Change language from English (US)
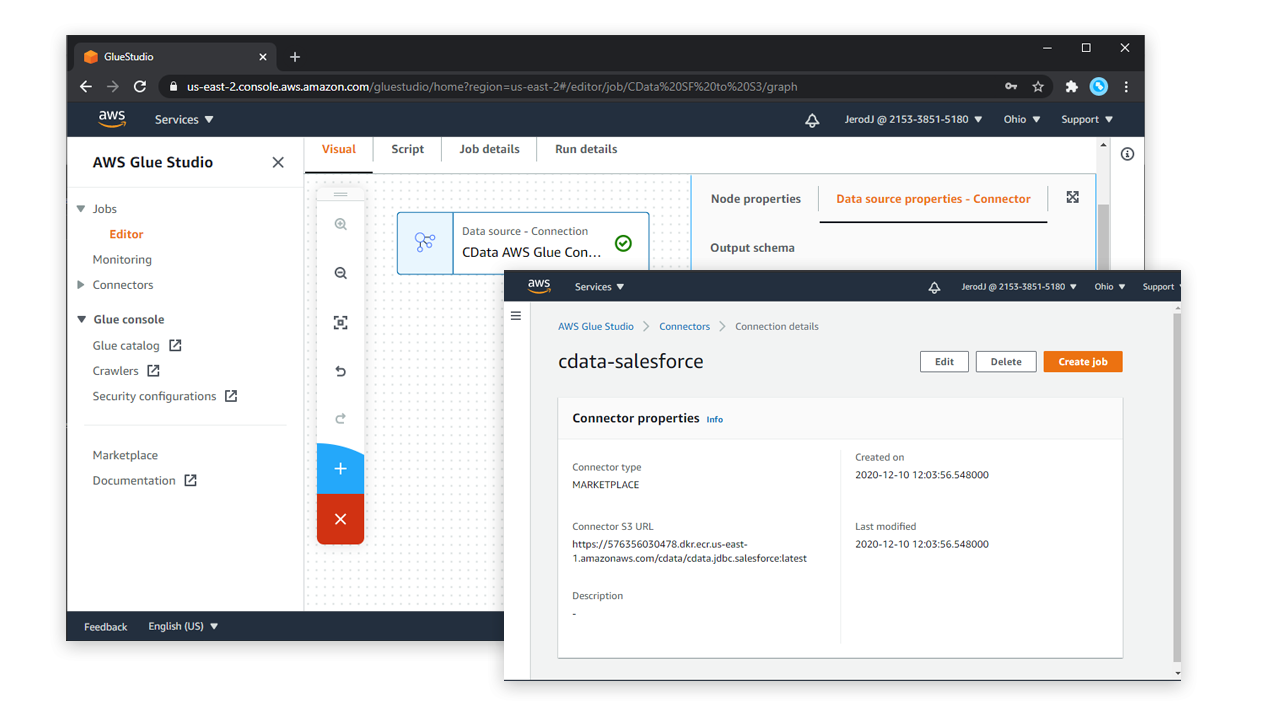 (x=183, y=626)
